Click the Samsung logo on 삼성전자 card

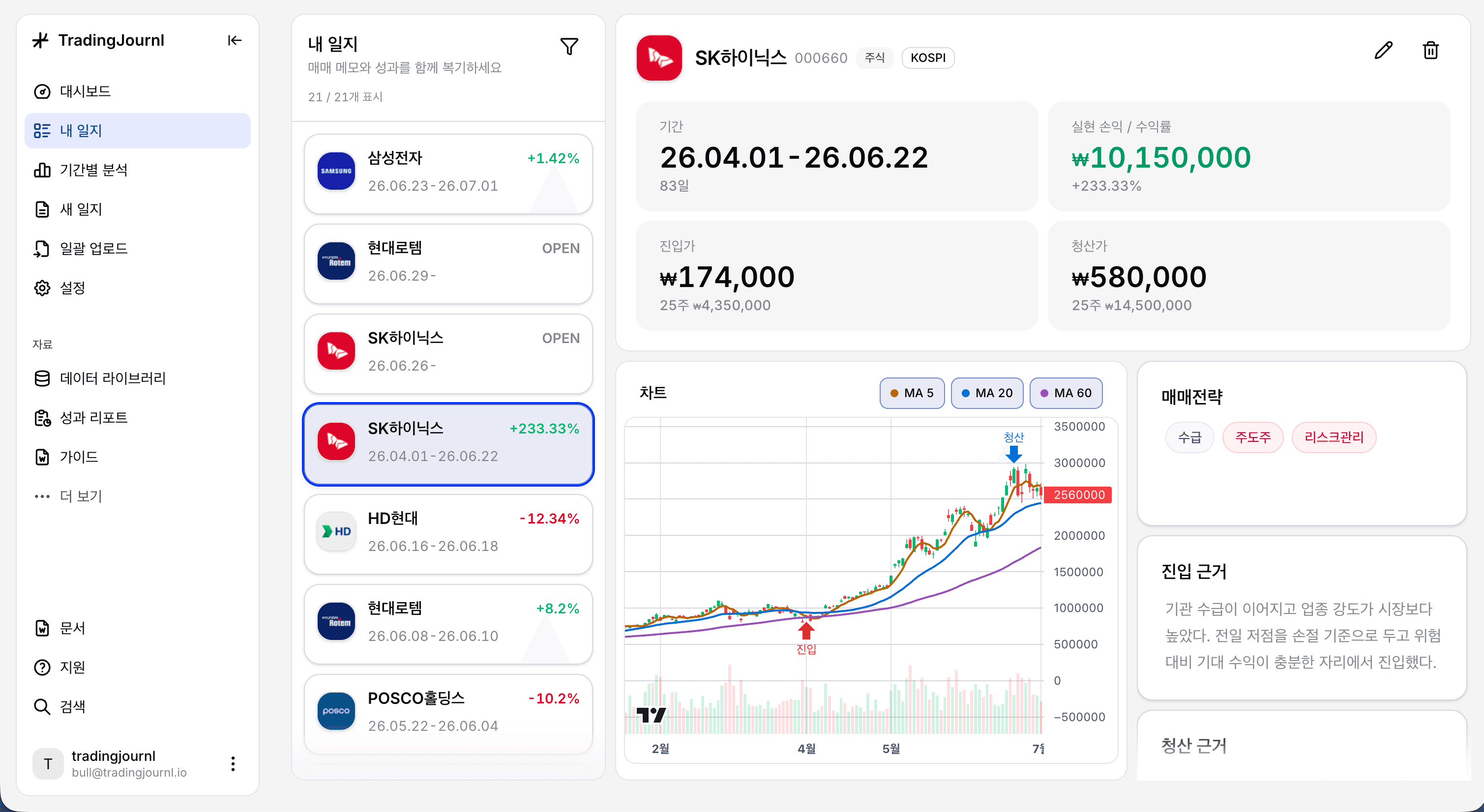336,171
